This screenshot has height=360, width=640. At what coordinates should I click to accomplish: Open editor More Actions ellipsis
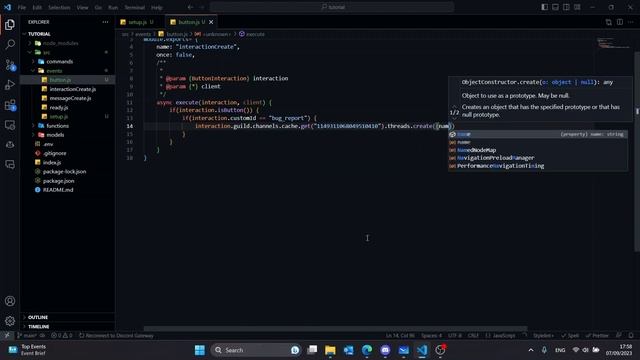coord(631,22)
